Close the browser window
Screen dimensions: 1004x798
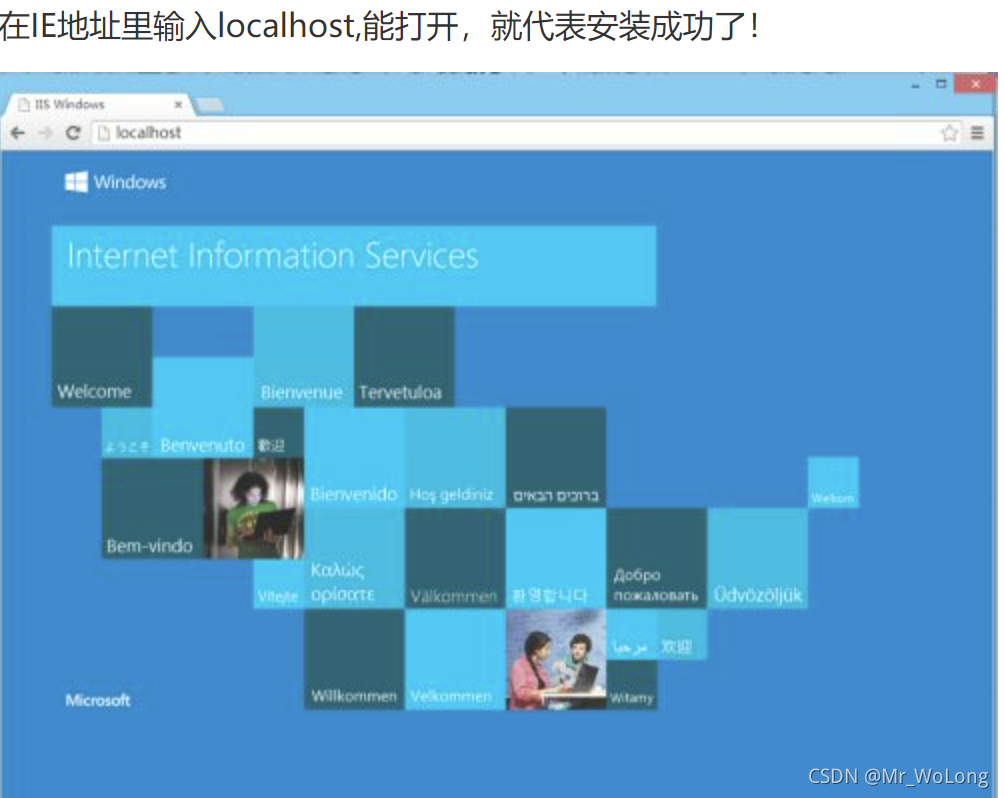[x=976, y=84]
